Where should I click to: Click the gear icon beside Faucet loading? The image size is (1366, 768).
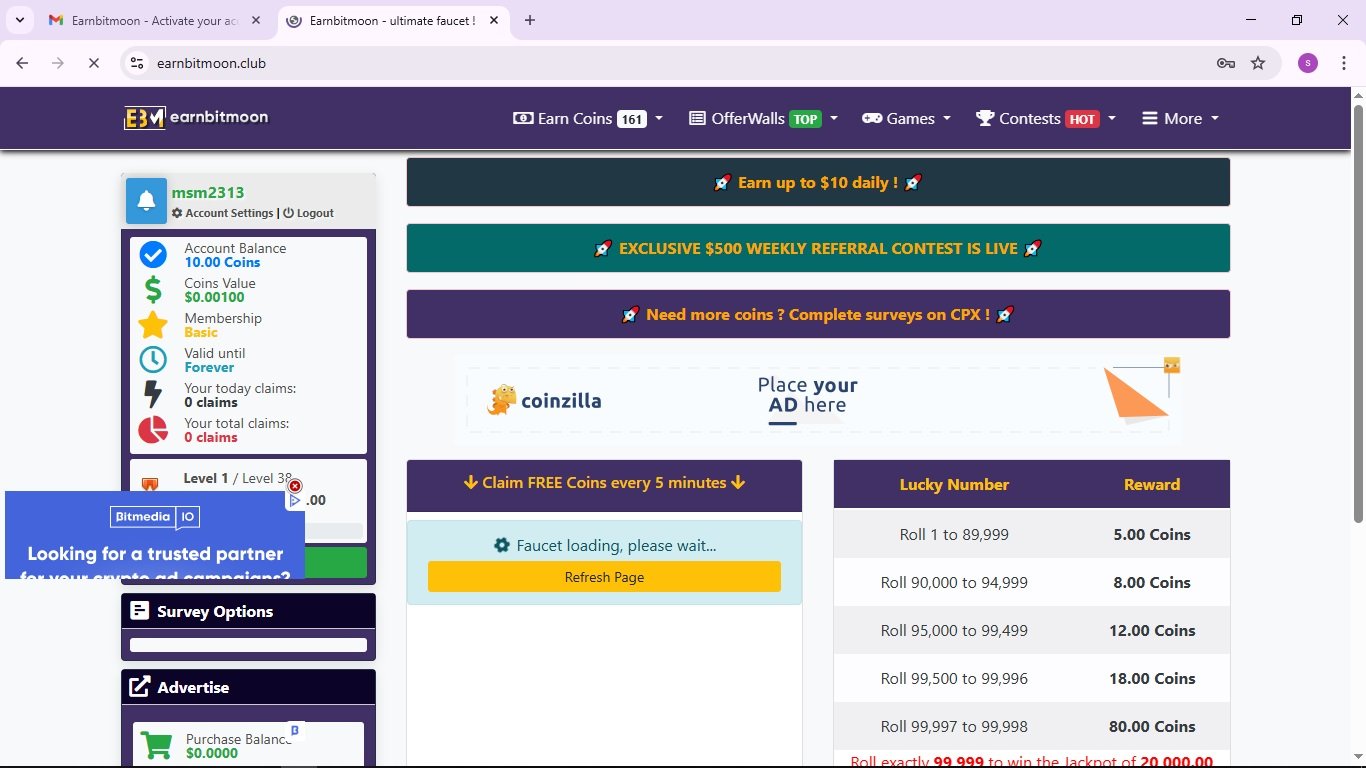(x=502, y=545)
